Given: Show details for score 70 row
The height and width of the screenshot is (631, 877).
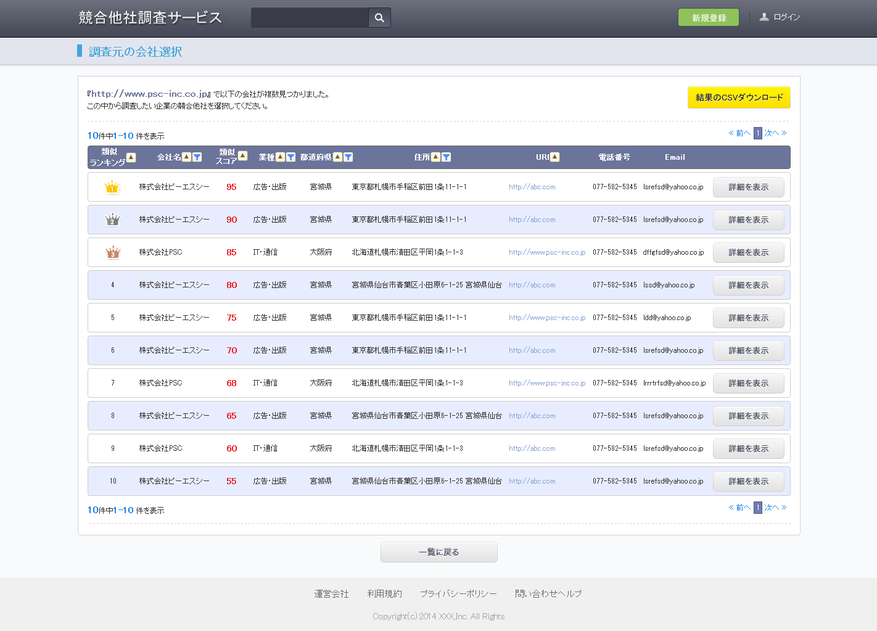Looking at the screenshot, I should [748, 351].
